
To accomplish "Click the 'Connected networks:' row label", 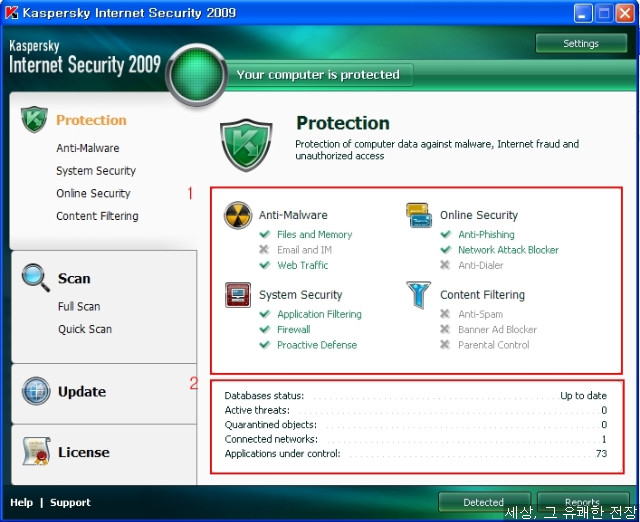I will 271,439.
